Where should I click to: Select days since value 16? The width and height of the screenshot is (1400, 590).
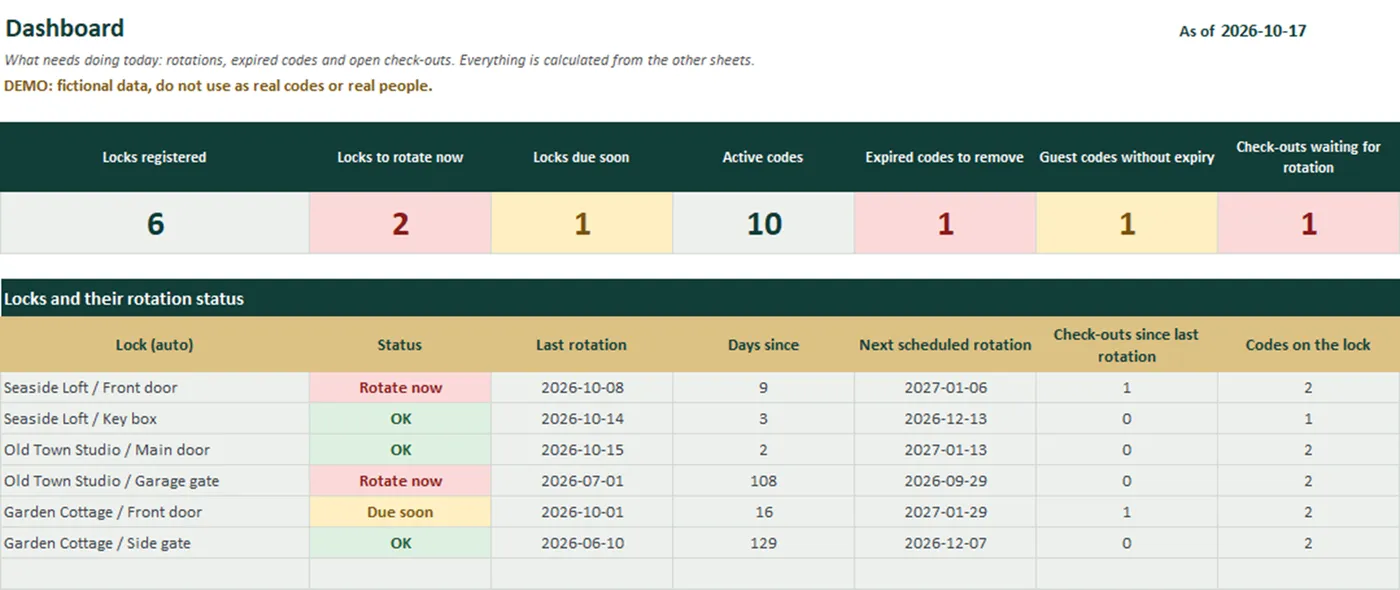(763, 512)
